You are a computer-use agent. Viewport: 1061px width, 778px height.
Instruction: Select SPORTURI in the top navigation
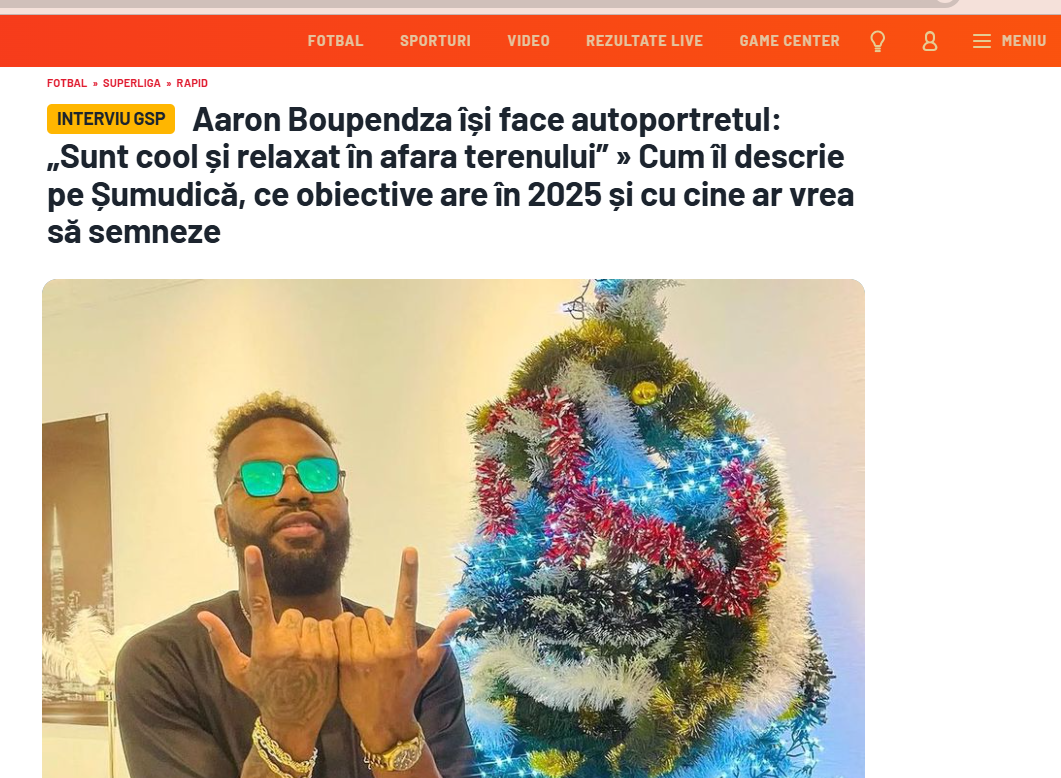click(435, 41)
